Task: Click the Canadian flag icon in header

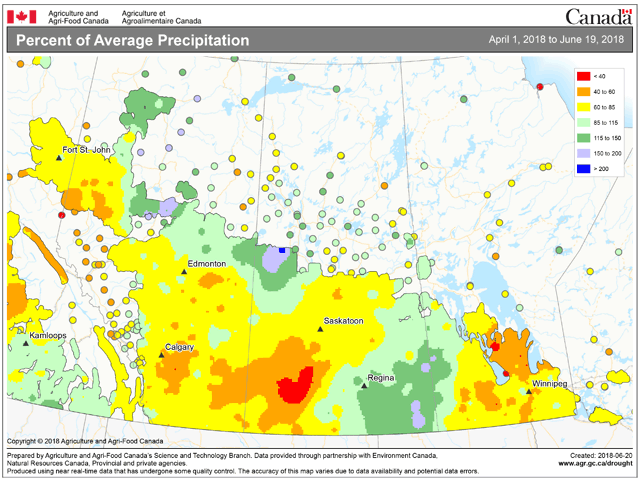Action: [22, 15]
